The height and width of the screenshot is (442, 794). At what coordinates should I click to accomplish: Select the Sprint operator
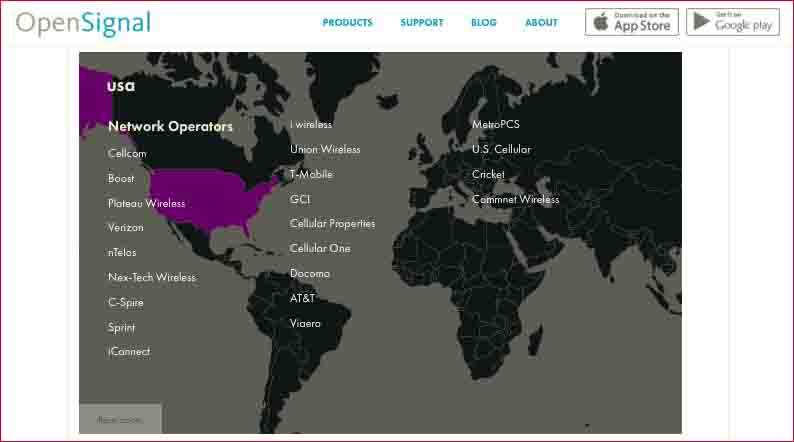[x=122, y=328]
